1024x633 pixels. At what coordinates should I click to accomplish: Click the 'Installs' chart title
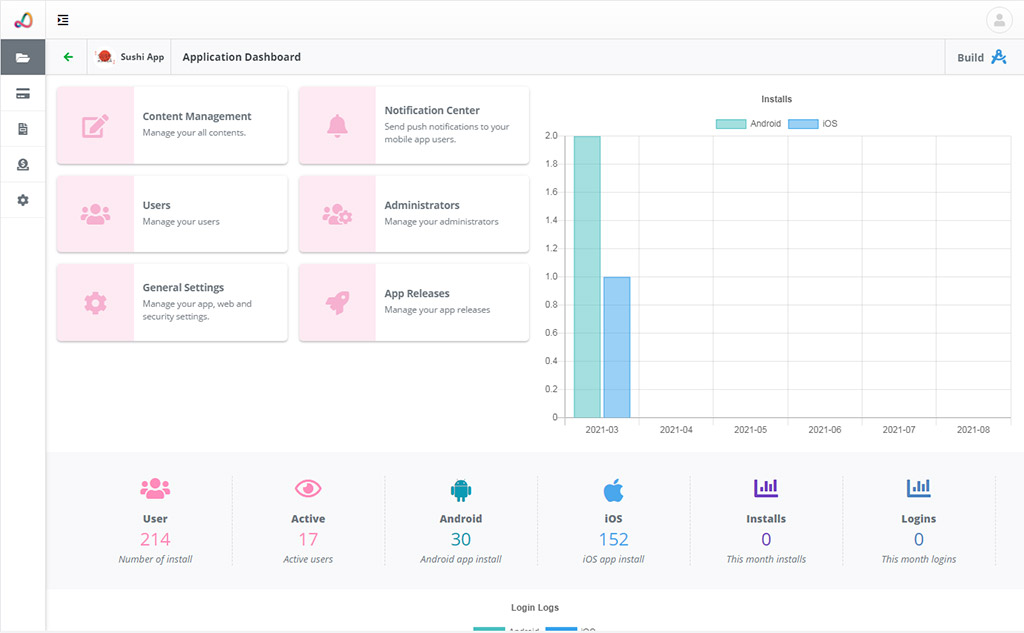(x=776, y=99)
